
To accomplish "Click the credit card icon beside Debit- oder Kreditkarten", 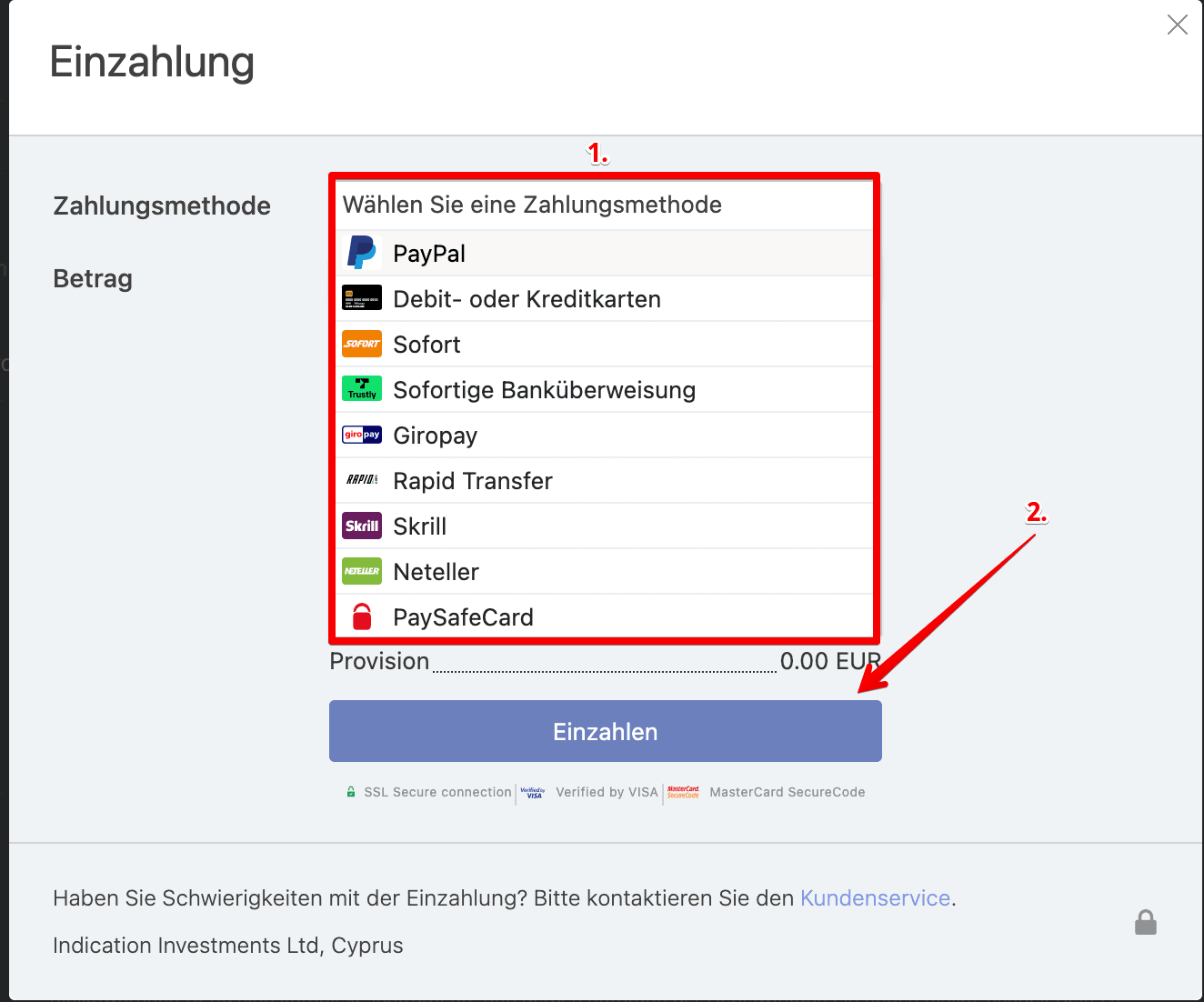I will 361,298.
